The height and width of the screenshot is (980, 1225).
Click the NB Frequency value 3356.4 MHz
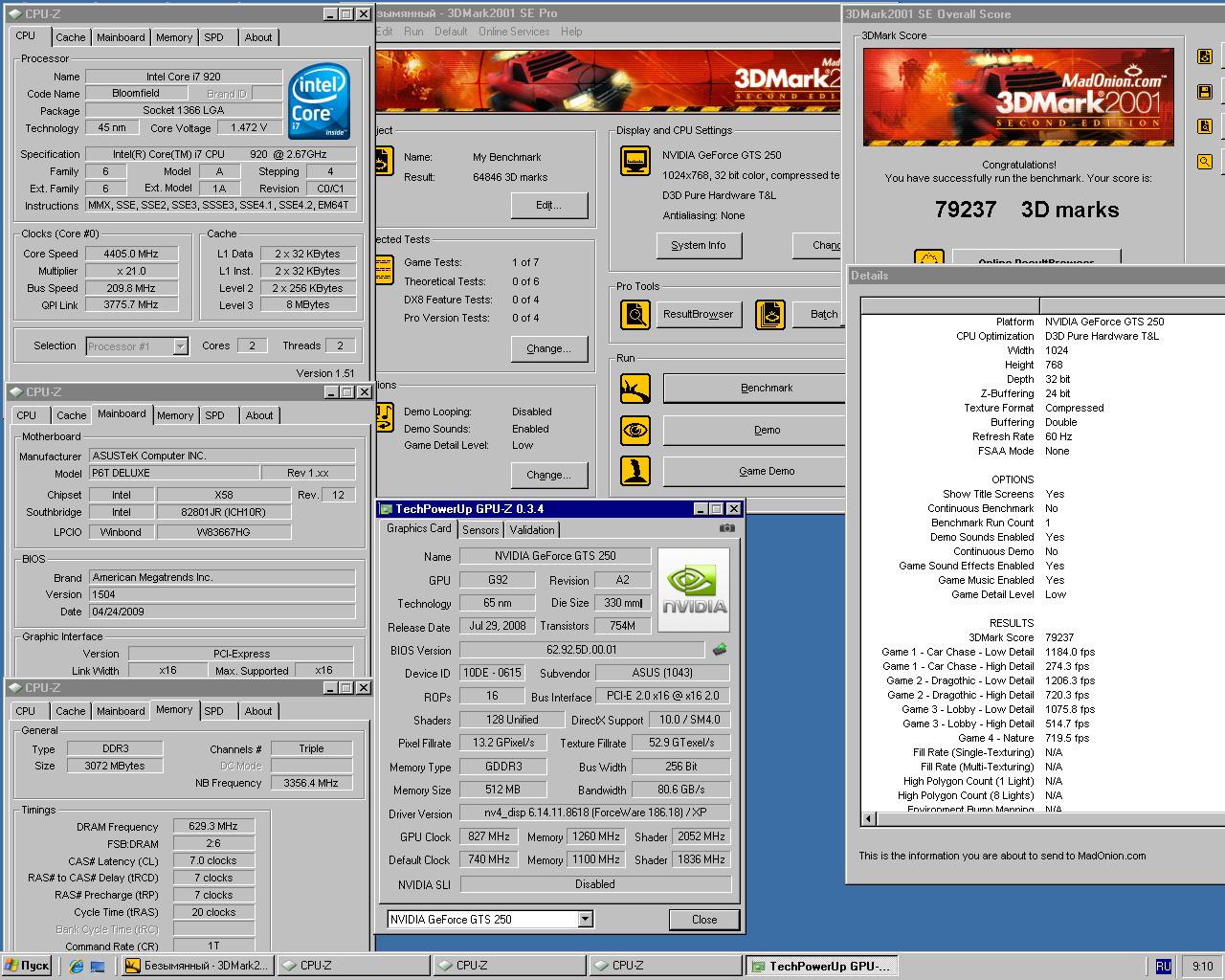[x=311, y=783]
